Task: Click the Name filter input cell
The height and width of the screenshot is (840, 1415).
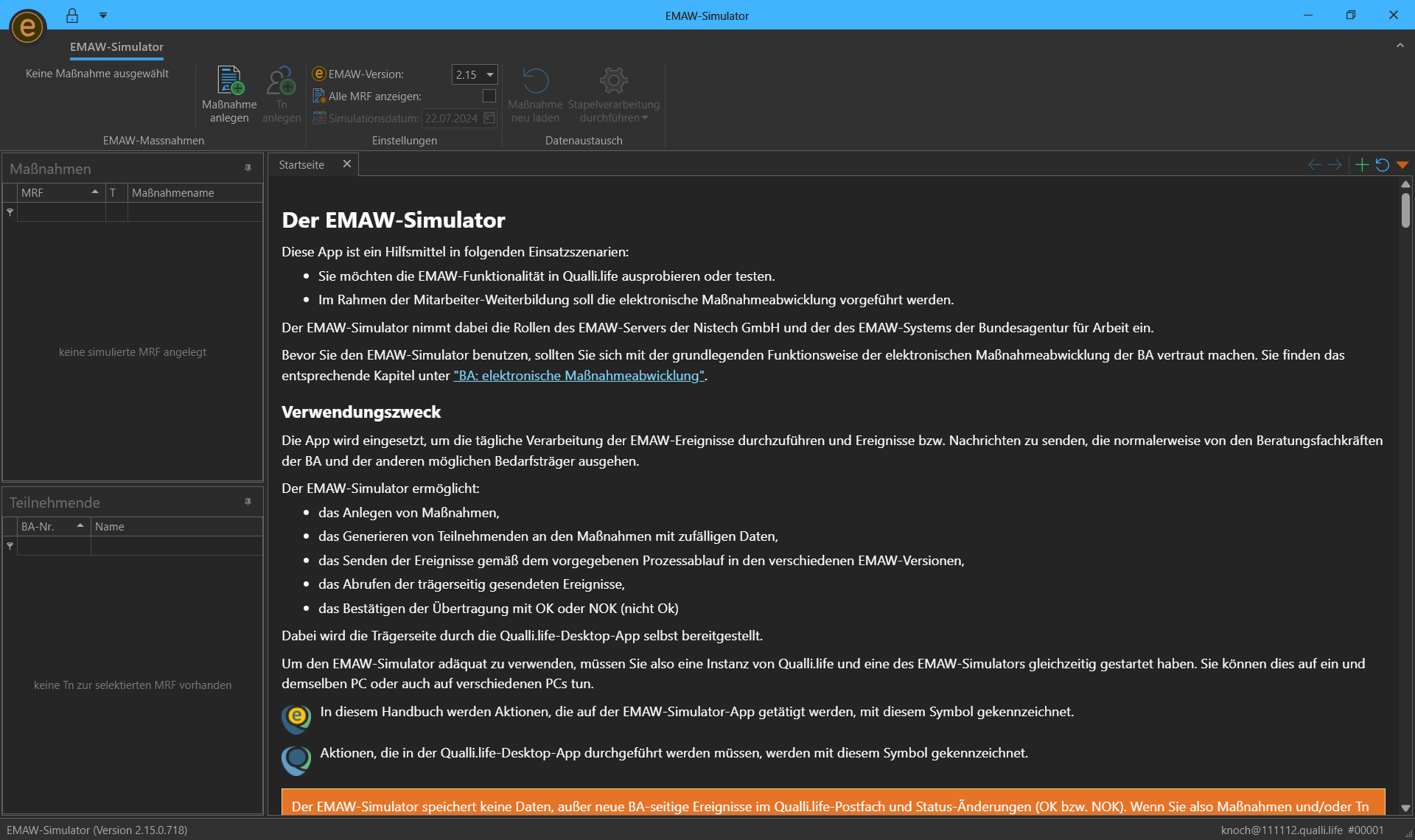Action: 176,546
